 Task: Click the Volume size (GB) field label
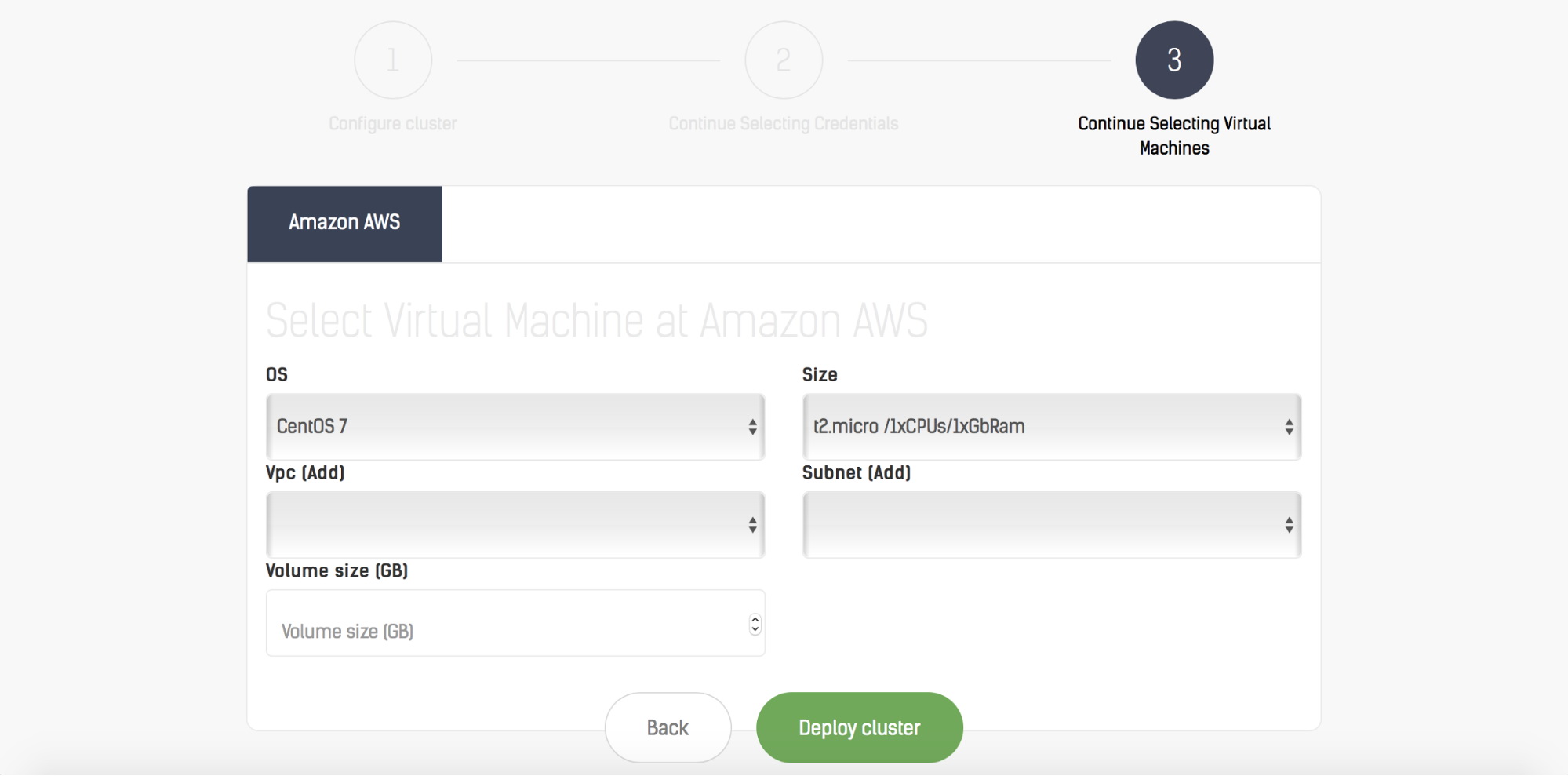tap(337, 570)
